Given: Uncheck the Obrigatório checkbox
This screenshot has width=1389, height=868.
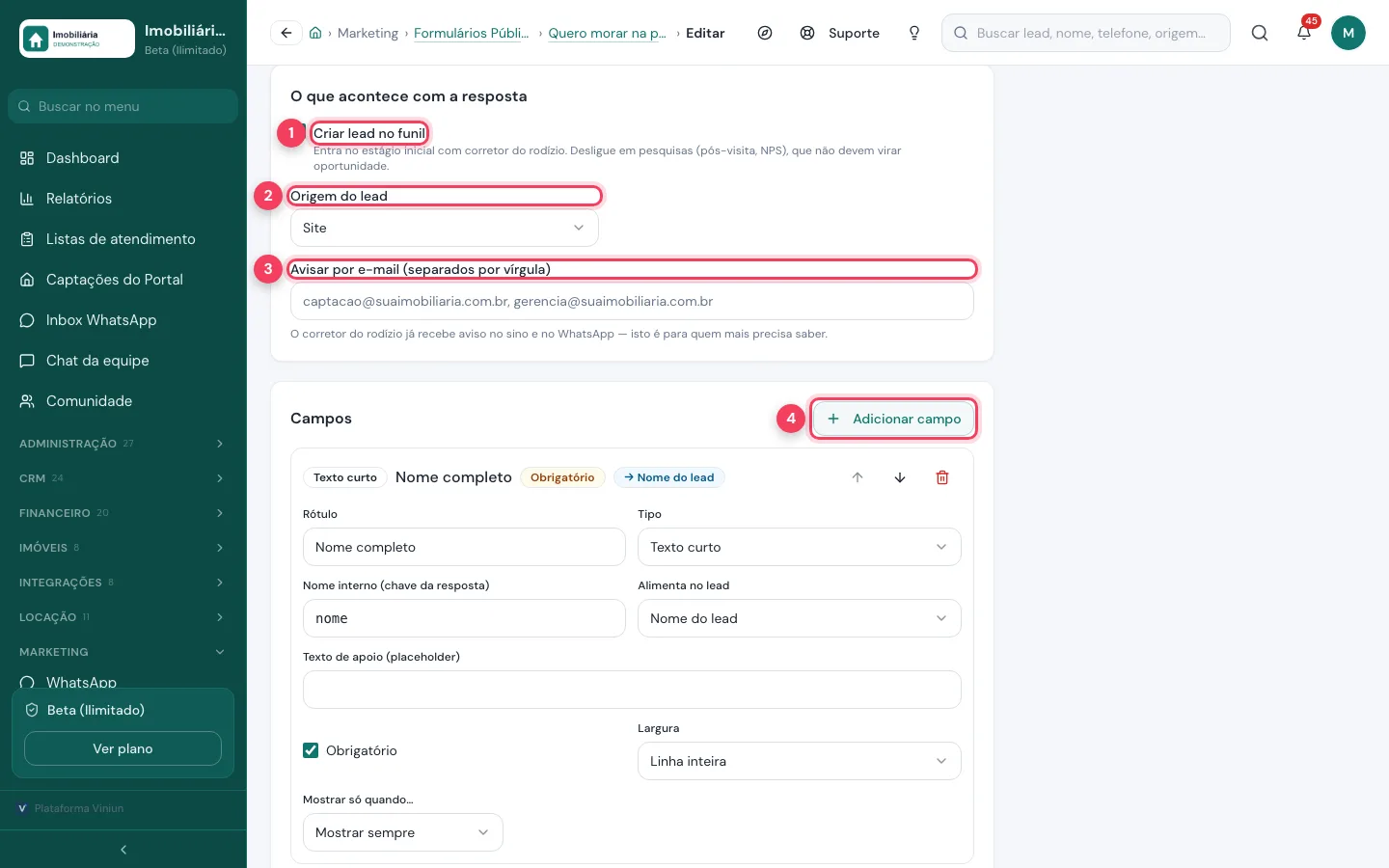Looking at the screenshot, I should click(x=311, y=750).
